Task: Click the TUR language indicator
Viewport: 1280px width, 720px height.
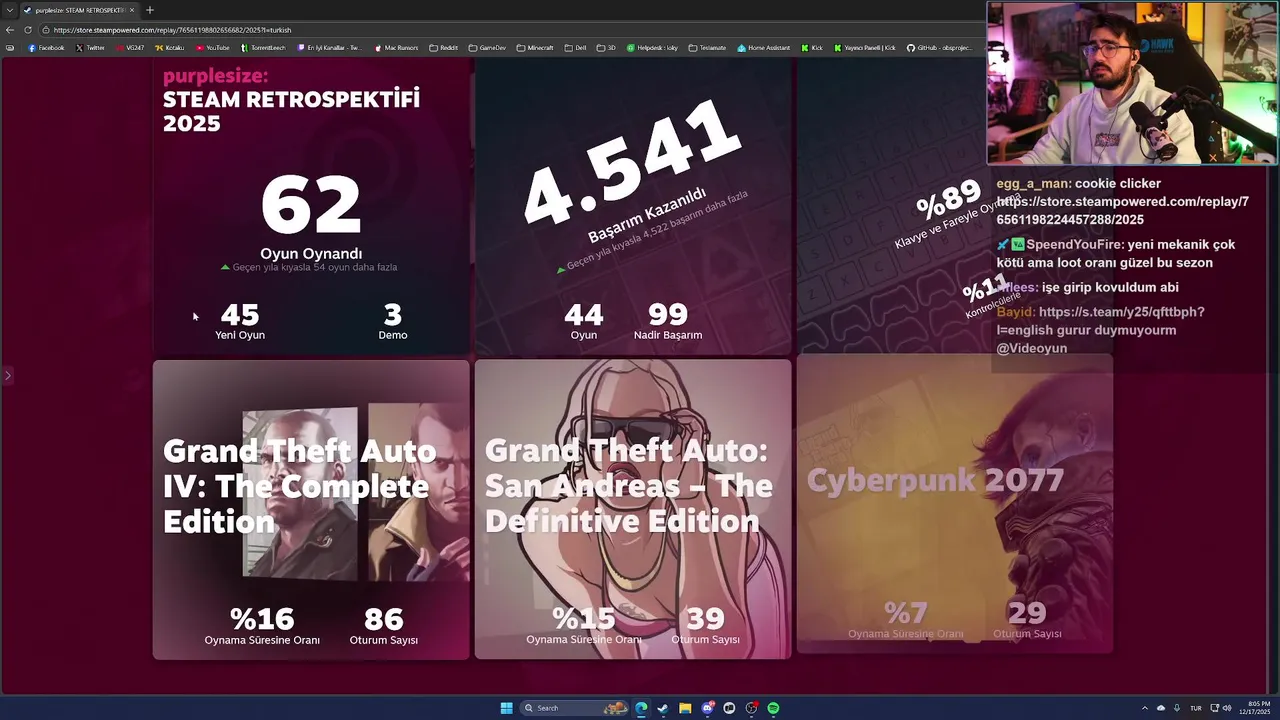Action: [1195, 708]
